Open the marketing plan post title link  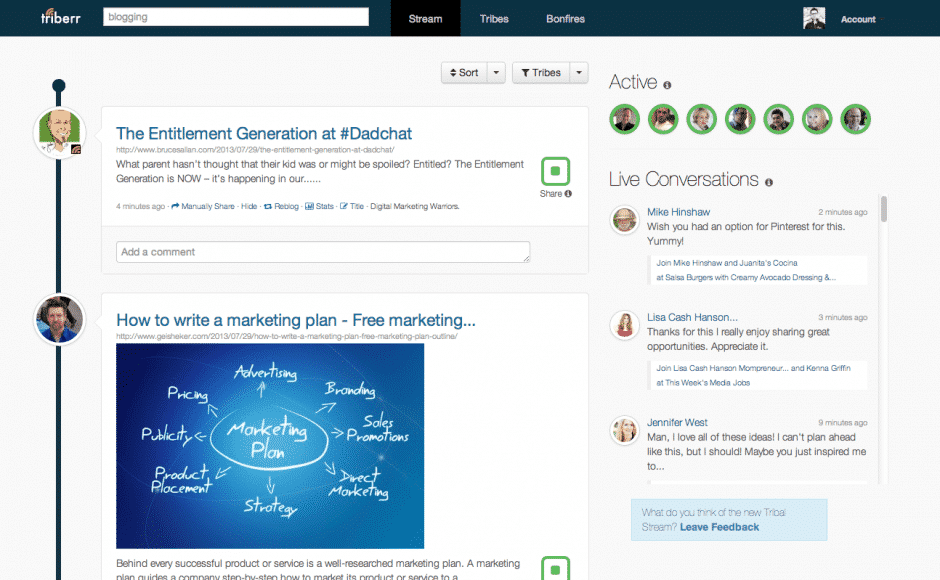pos(294,318)
